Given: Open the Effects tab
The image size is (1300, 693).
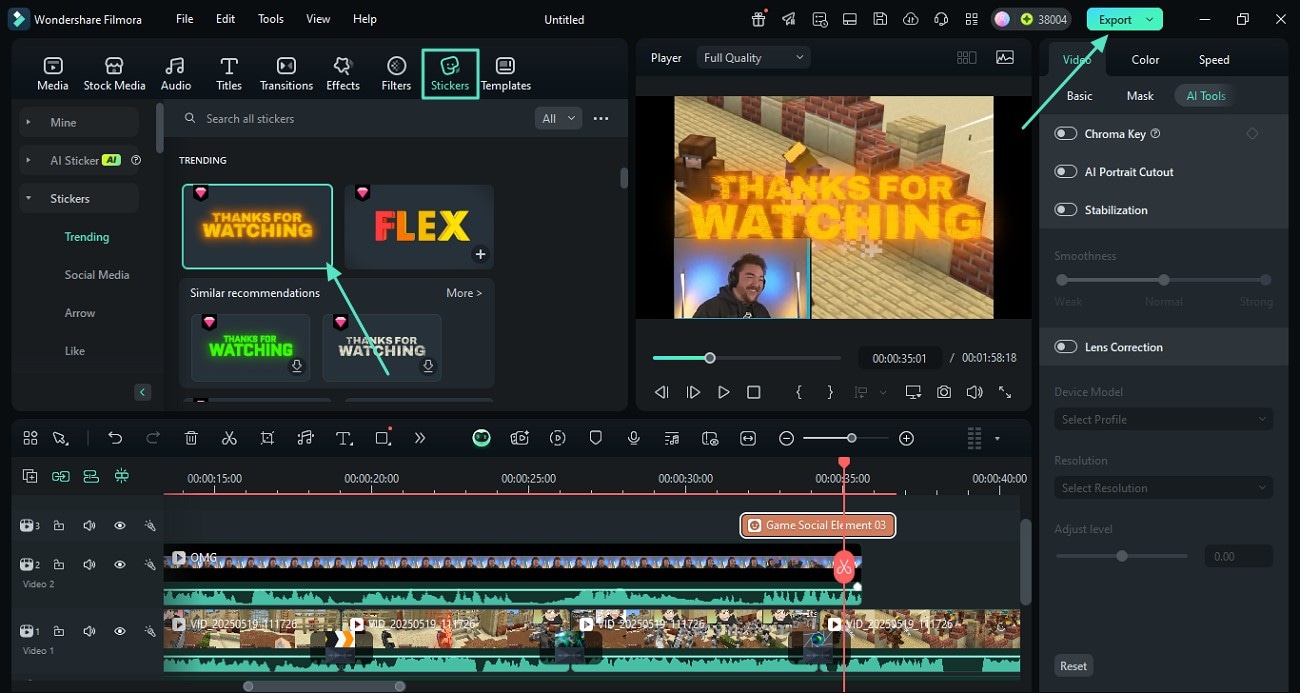Looking at the screenshot, I should coord(343,74).
